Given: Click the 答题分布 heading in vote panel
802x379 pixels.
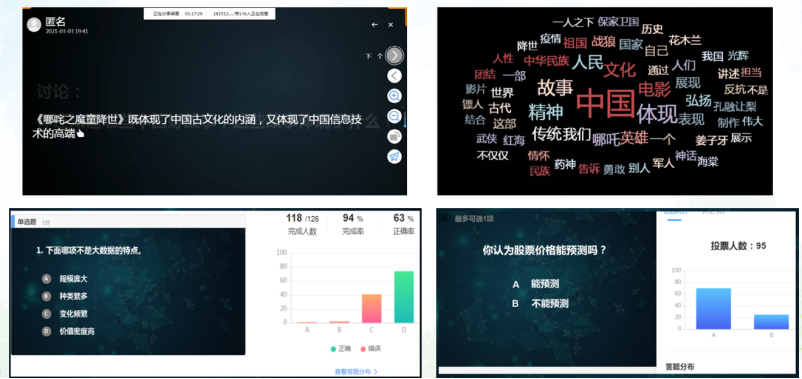Looking at the screenshot, I should [x=680, y=367].
